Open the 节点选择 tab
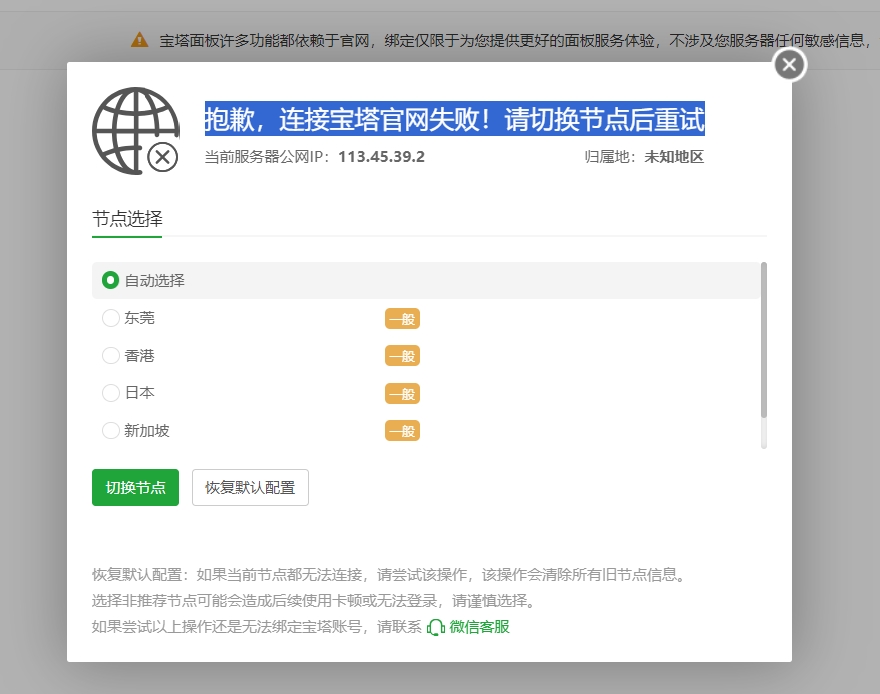Viewport: 880px width, 694px height. click(127, 219)
